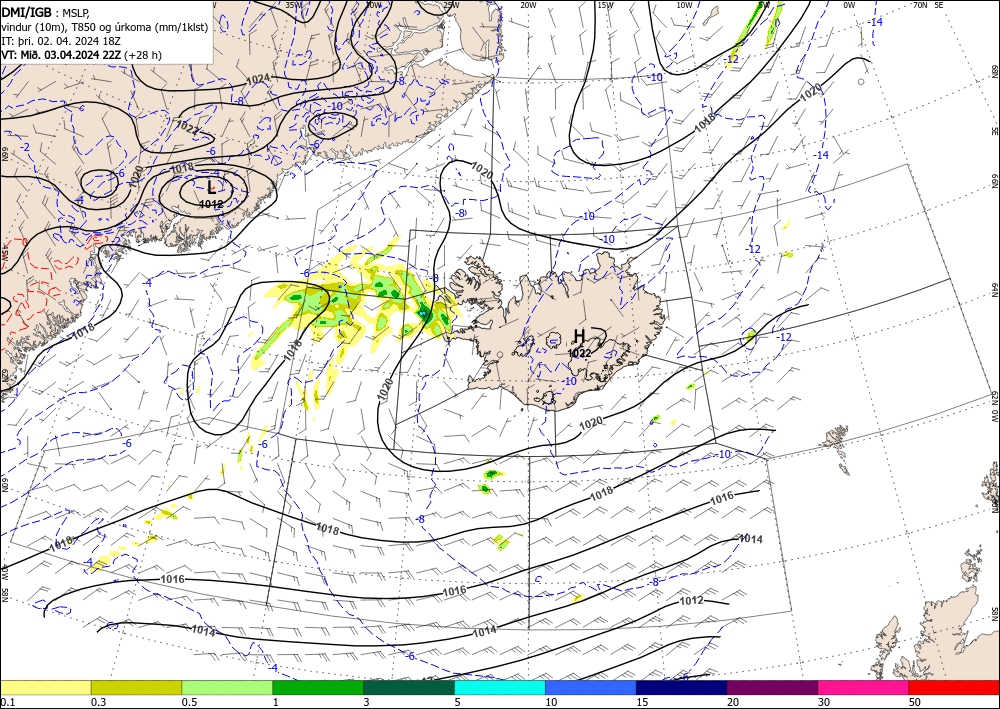Click the pale yellow 0.1–0.3 legend swatch

pyautogui.click(x=45, y=687)
